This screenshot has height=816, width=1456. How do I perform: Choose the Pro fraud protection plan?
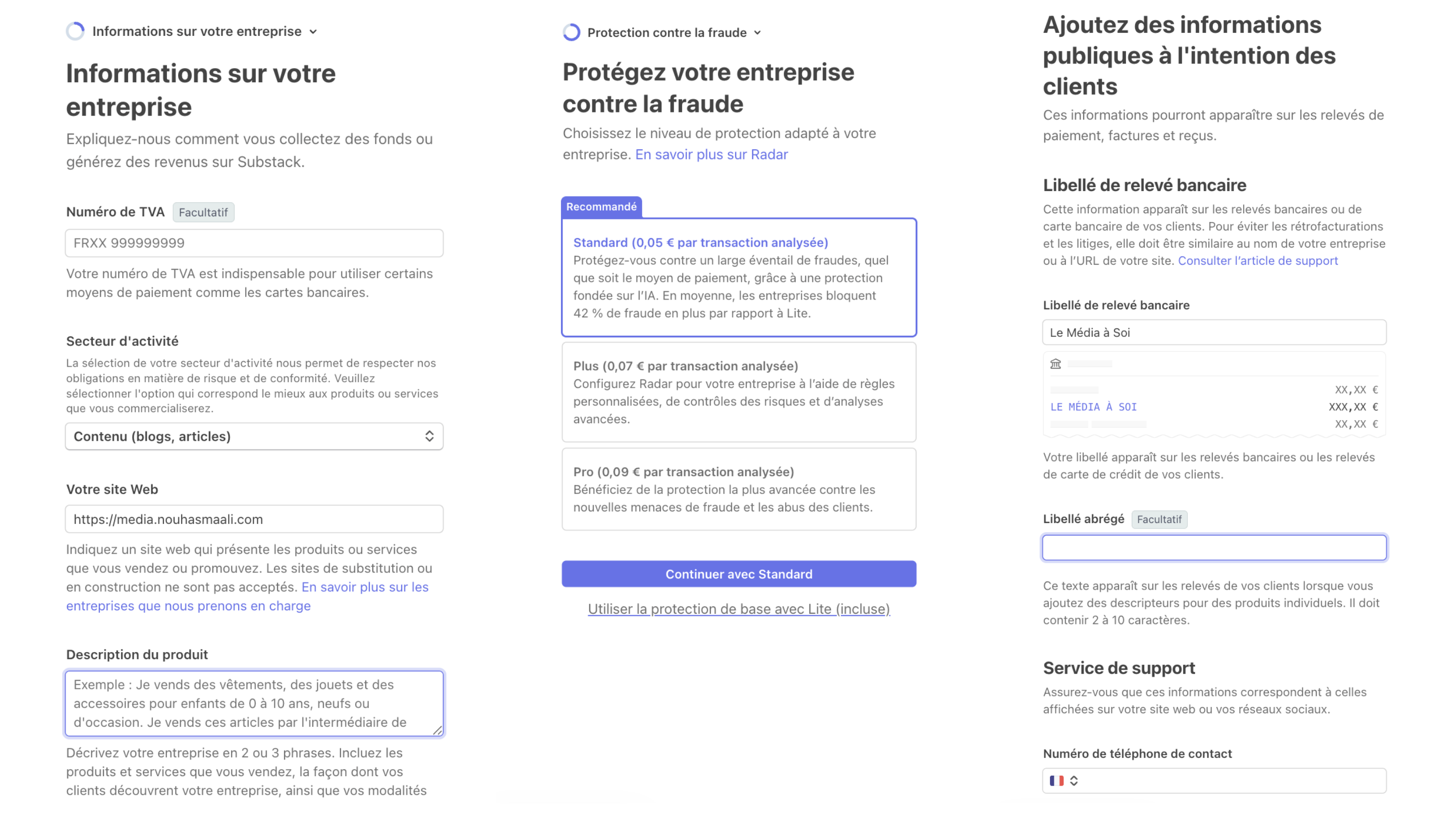tap(739, 489)
